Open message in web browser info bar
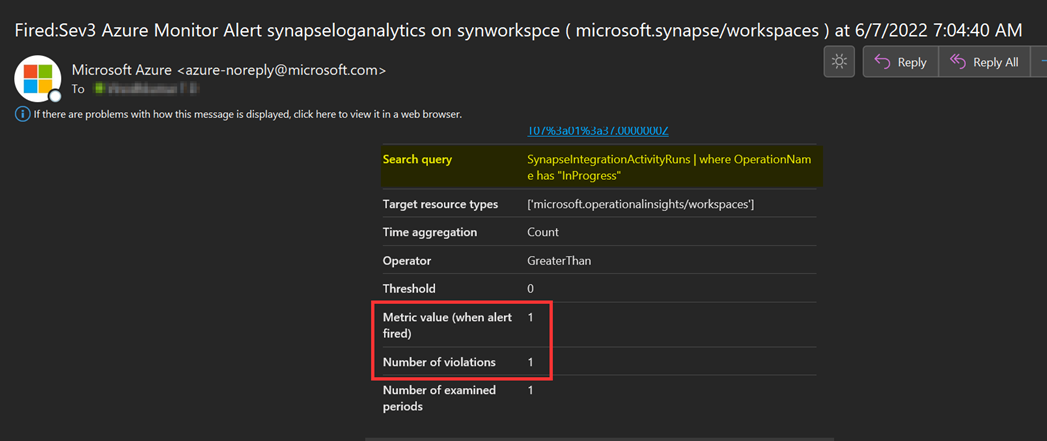Screen dimensions: 1047x441 click(248, 114)
